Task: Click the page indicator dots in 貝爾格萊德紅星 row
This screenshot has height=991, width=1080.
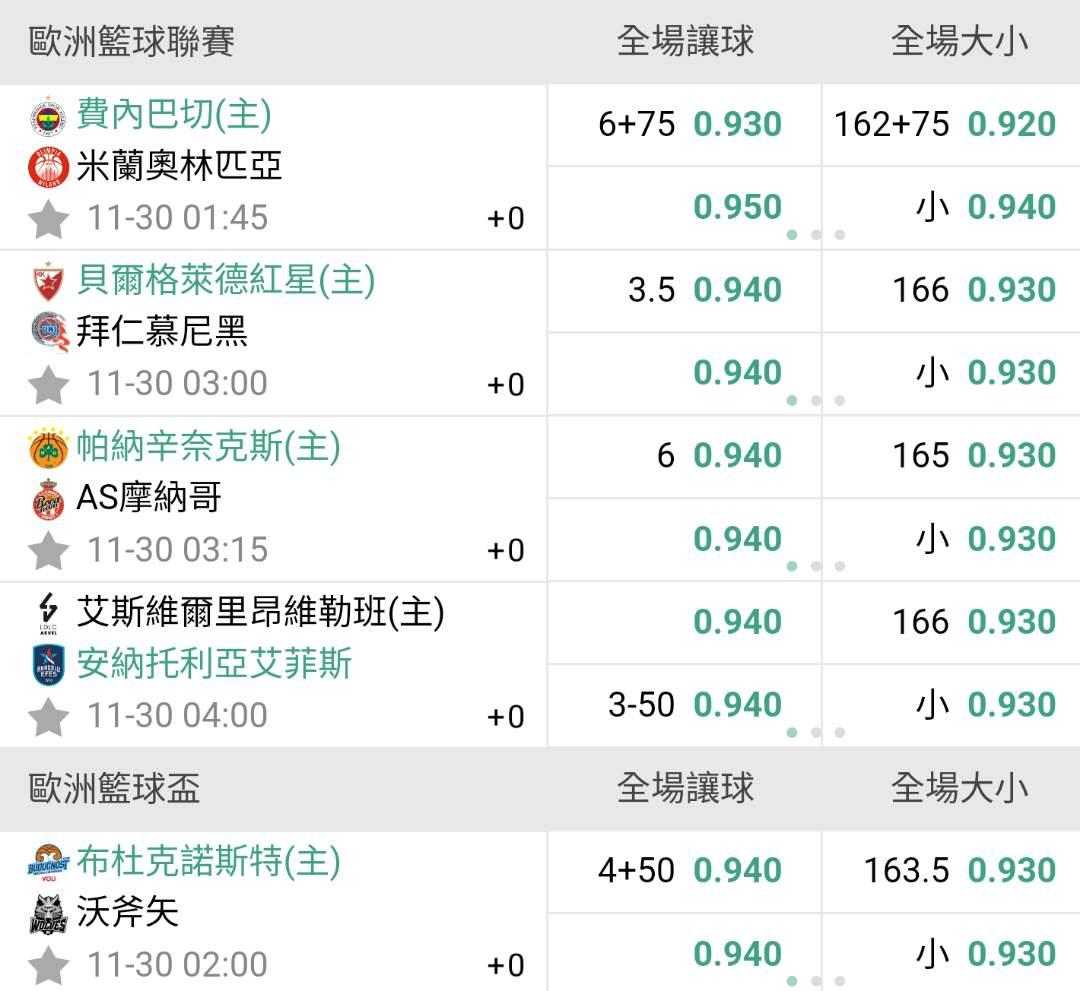Action: pyautogui.click(x=815, y=401)
